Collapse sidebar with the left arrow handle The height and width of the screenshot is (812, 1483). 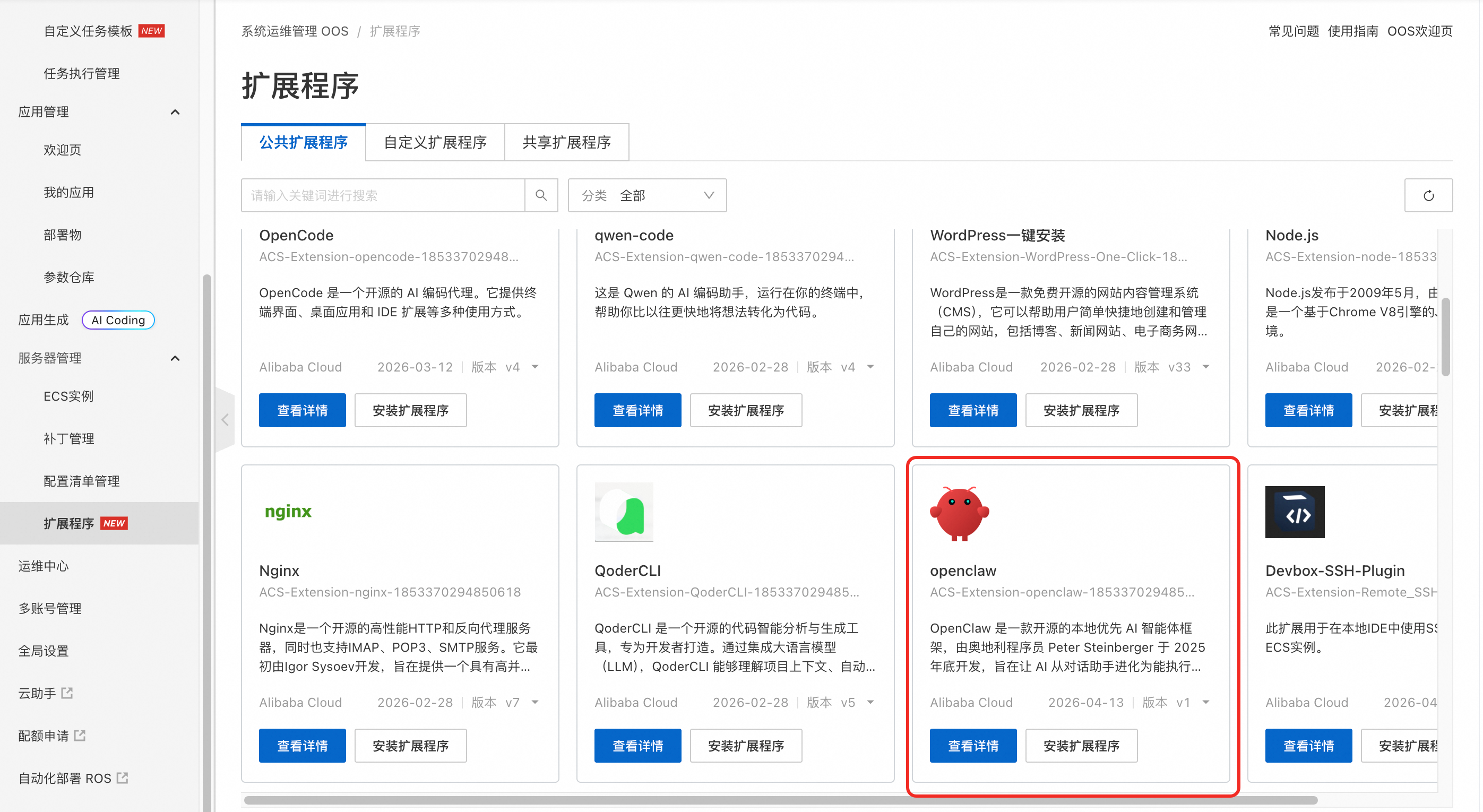coord(225,419)
